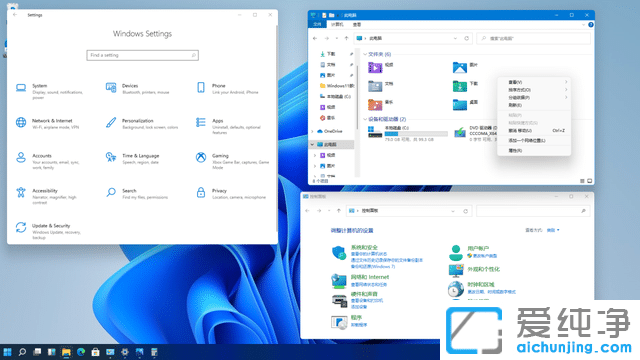The width and height of the screenshot is (640, 360).
Task: Open Update & Security settings
Action: tap(48, 231)
